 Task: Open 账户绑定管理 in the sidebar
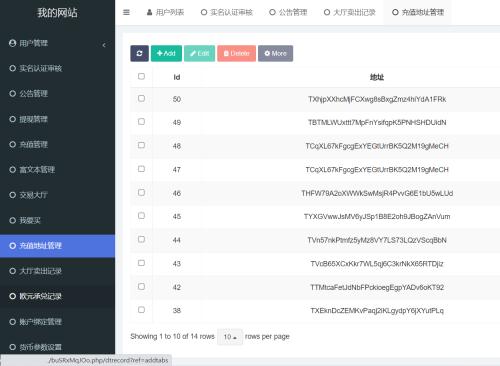[x=57, y=322]
